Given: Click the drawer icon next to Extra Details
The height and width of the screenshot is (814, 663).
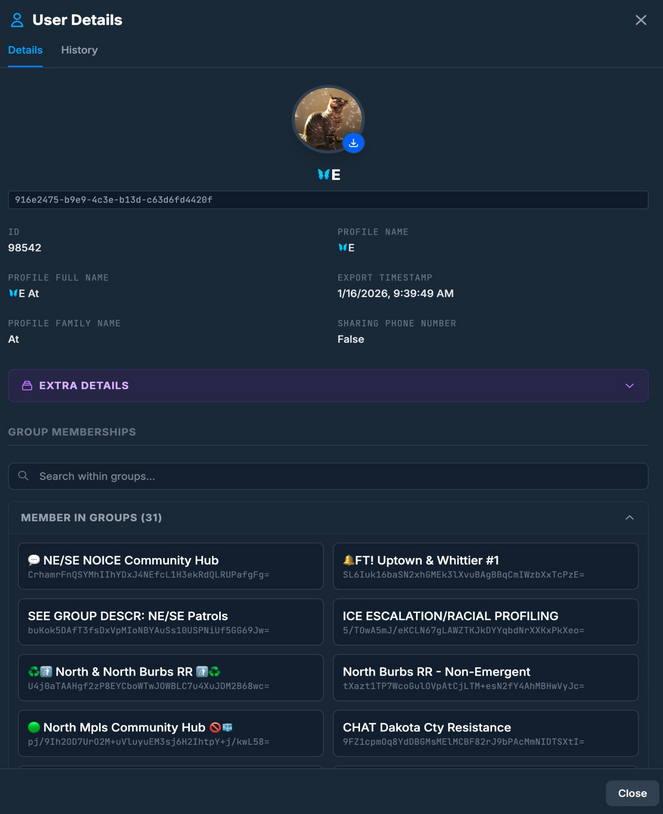Looking at the screenshot, I should click(x=27, y=386).
